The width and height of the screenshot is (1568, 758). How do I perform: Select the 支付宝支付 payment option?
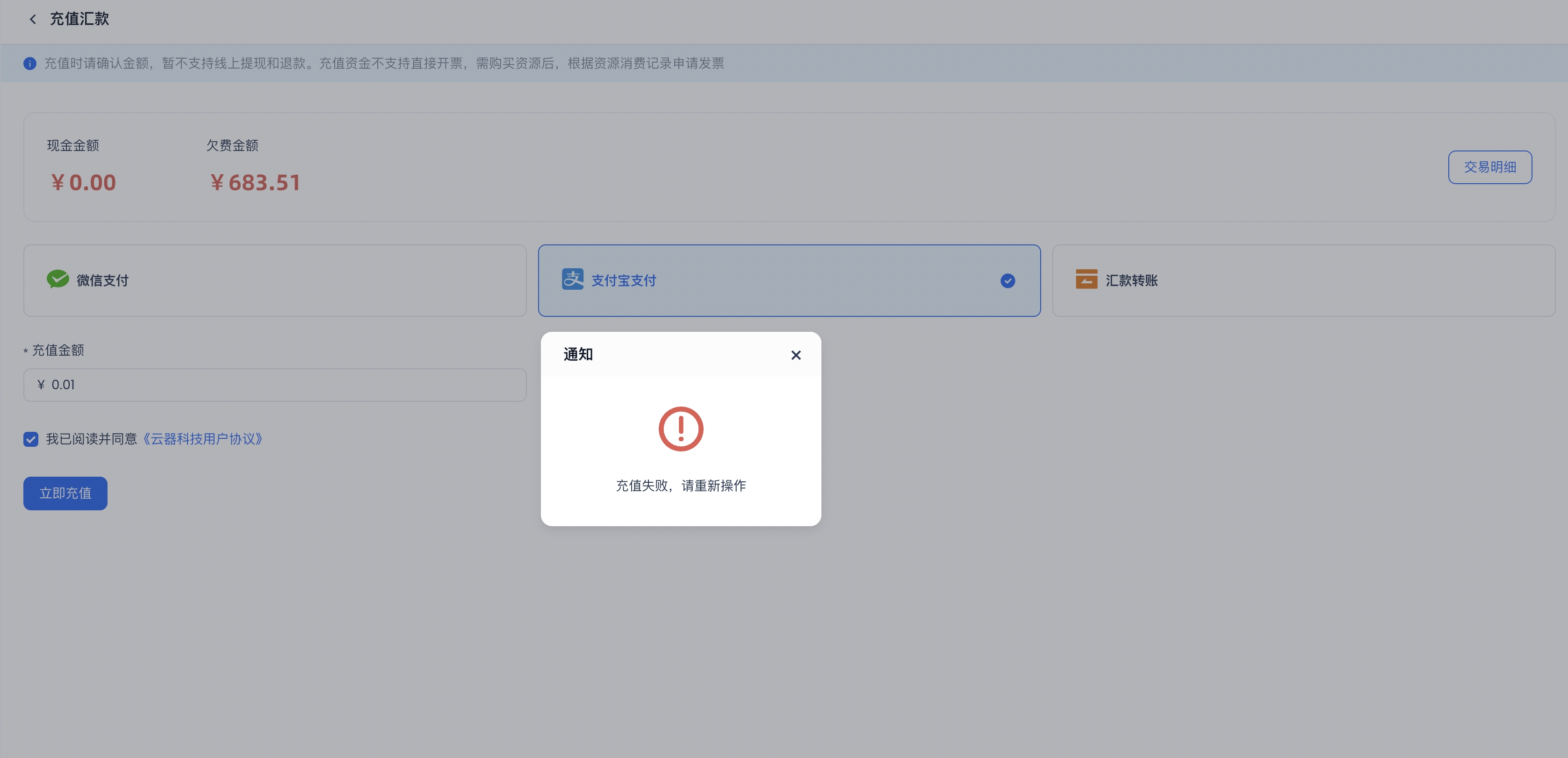tap(790, 280)
